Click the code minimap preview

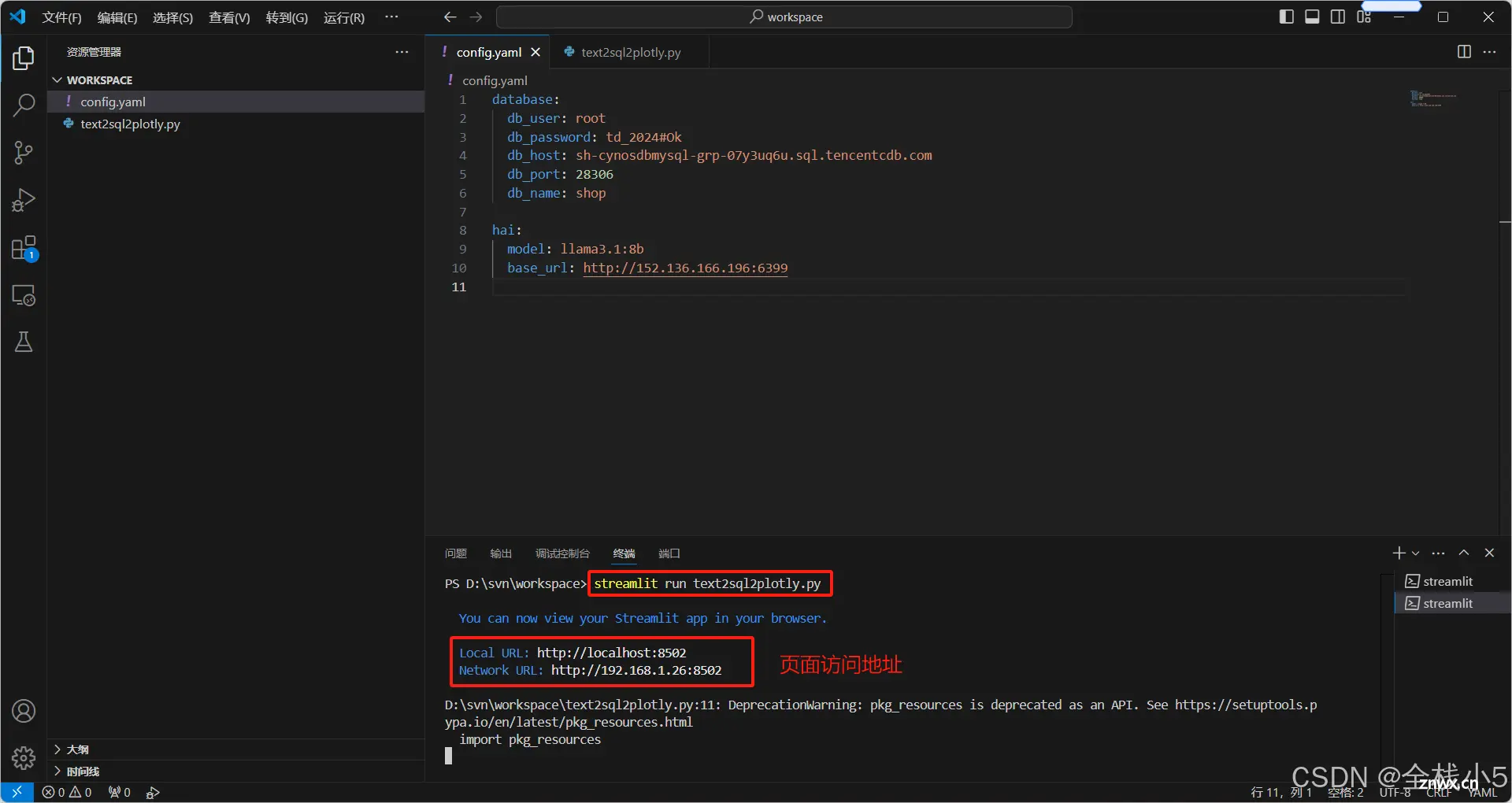click(1433, 99)
